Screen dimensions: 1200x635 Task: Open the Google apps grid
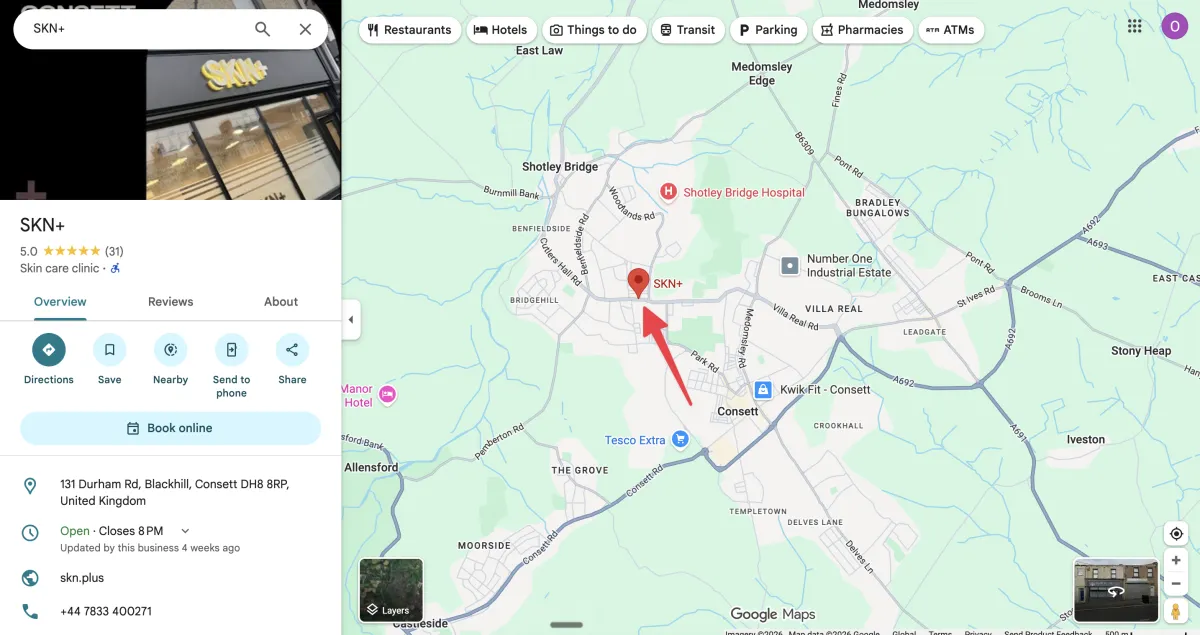pos(1134,26)
